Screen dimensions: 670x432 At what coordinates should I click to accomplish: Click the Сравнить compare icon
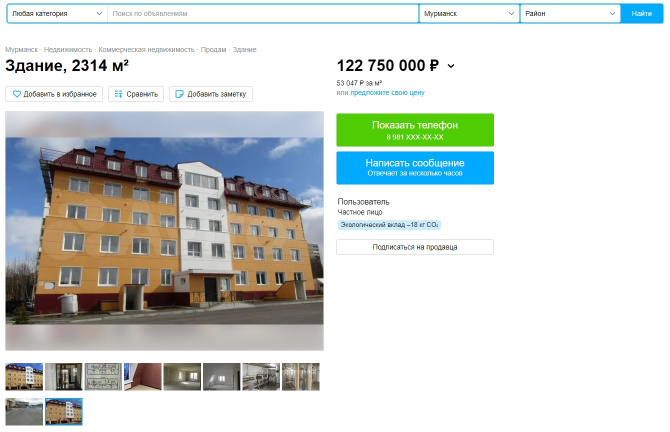coord(118,94)
